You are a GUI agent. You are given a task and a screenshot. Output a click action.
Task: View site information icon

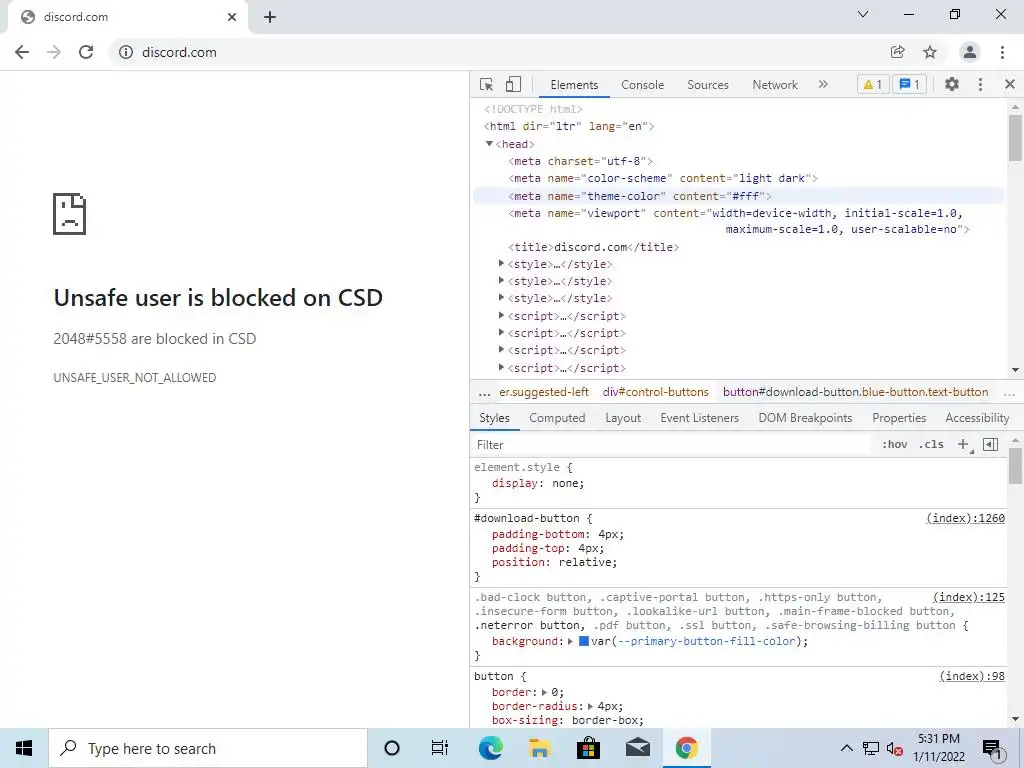point(126,52)
